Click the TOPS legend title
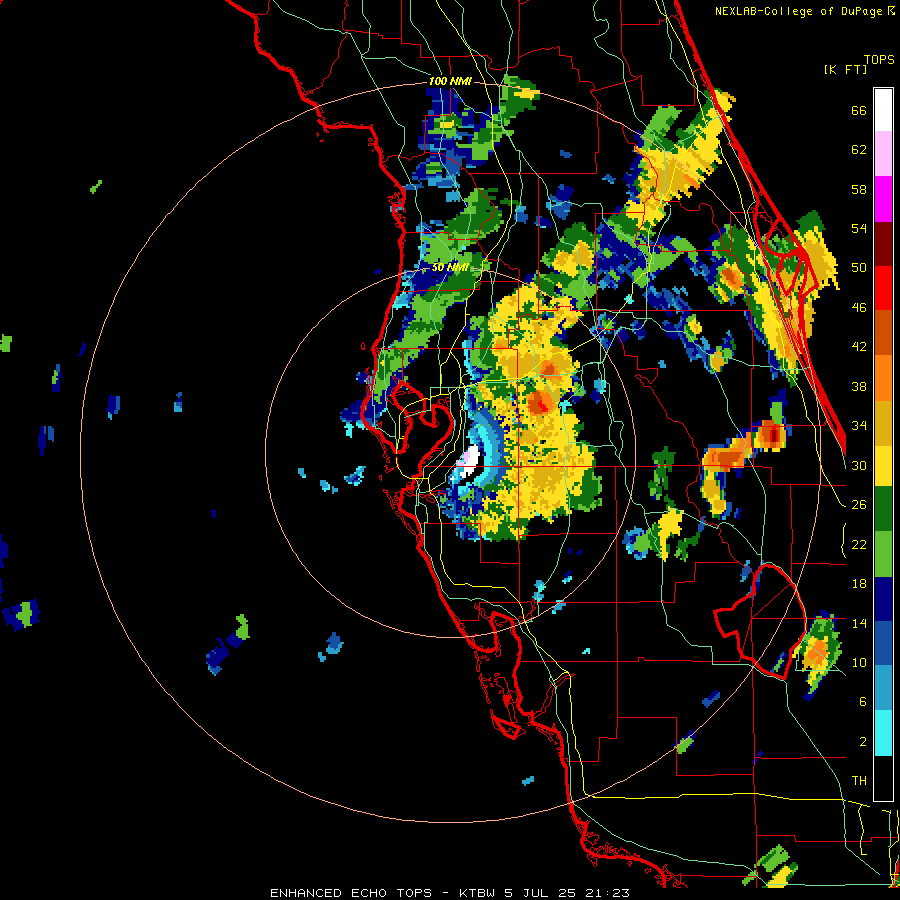This screenshot has height=900, width=900. pos(879,59)
